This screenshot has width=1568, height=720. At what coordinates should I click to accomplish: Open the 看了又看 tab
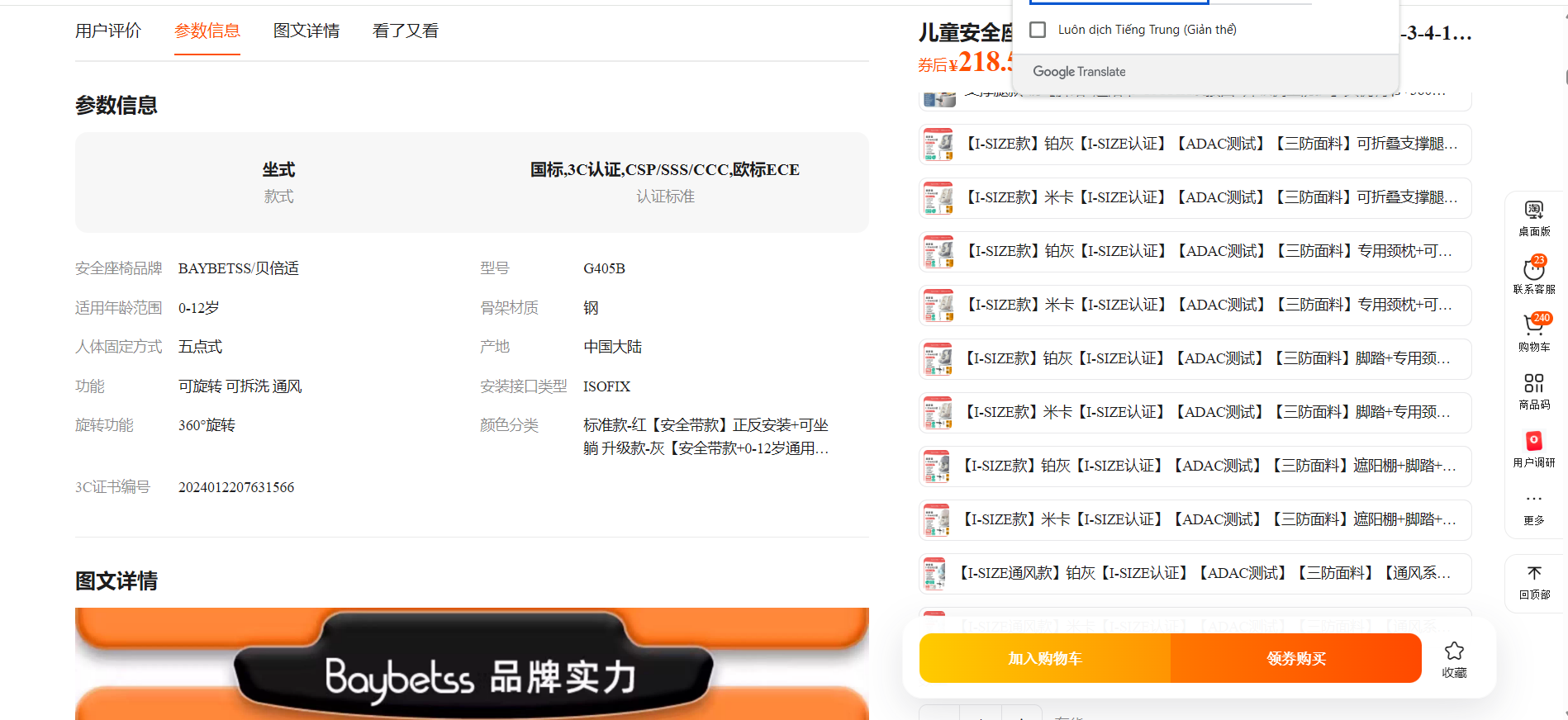coord(406,31)
